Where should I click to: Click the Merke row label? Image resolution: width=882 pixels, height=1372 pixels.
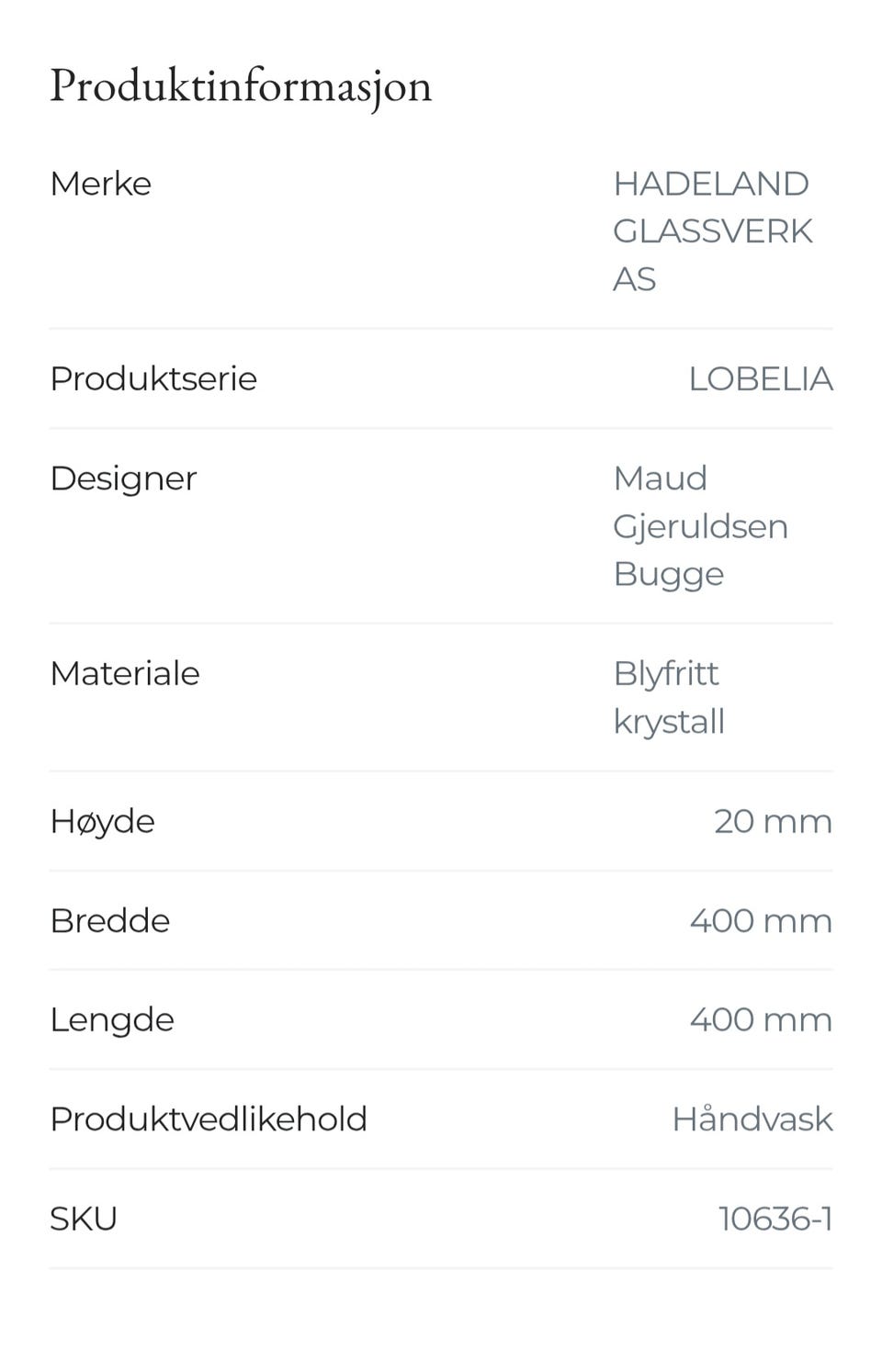[100, 184]
